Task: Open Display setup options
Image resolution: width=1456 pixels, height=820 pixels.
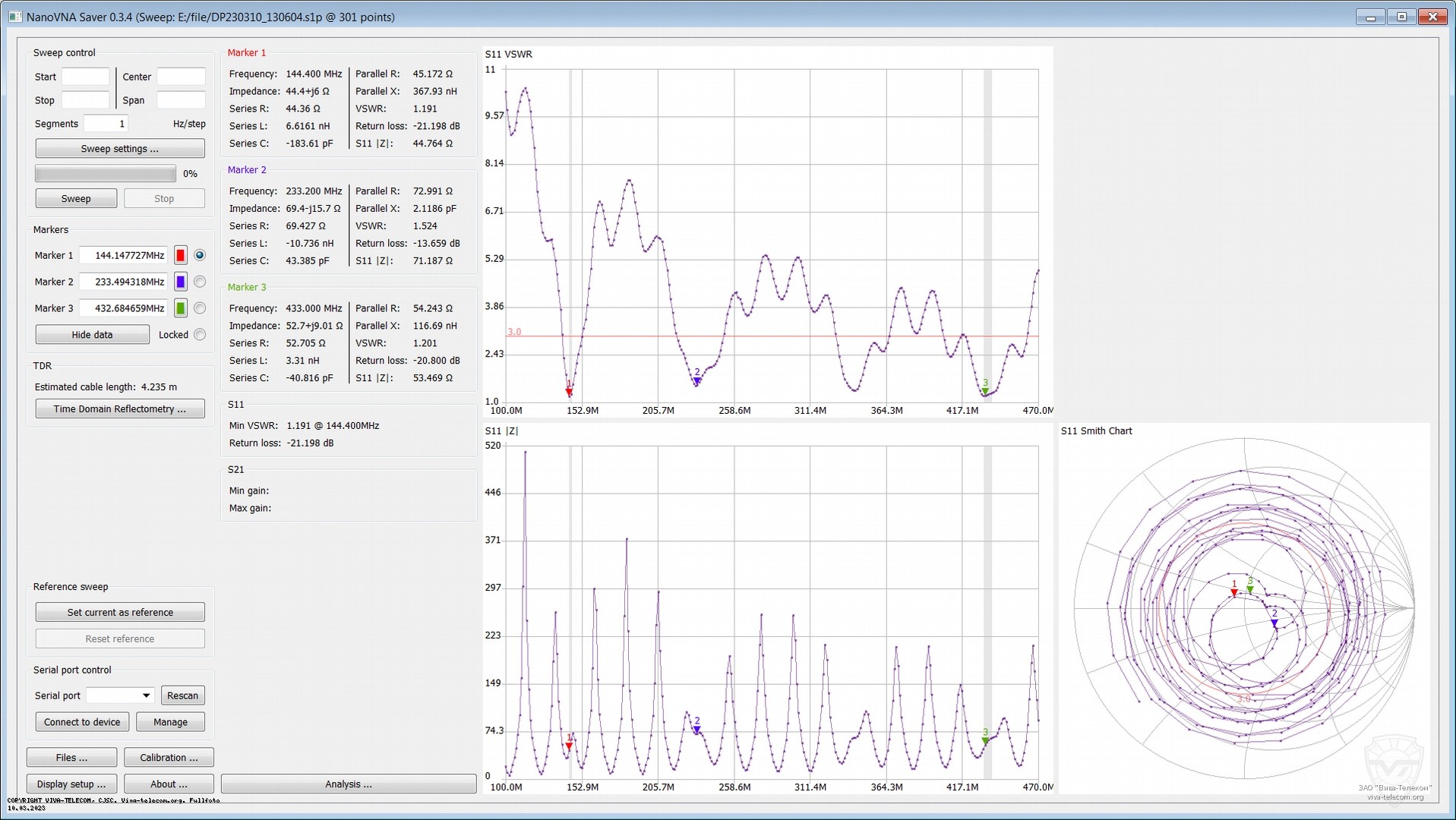Action: (x=71, y=784)
